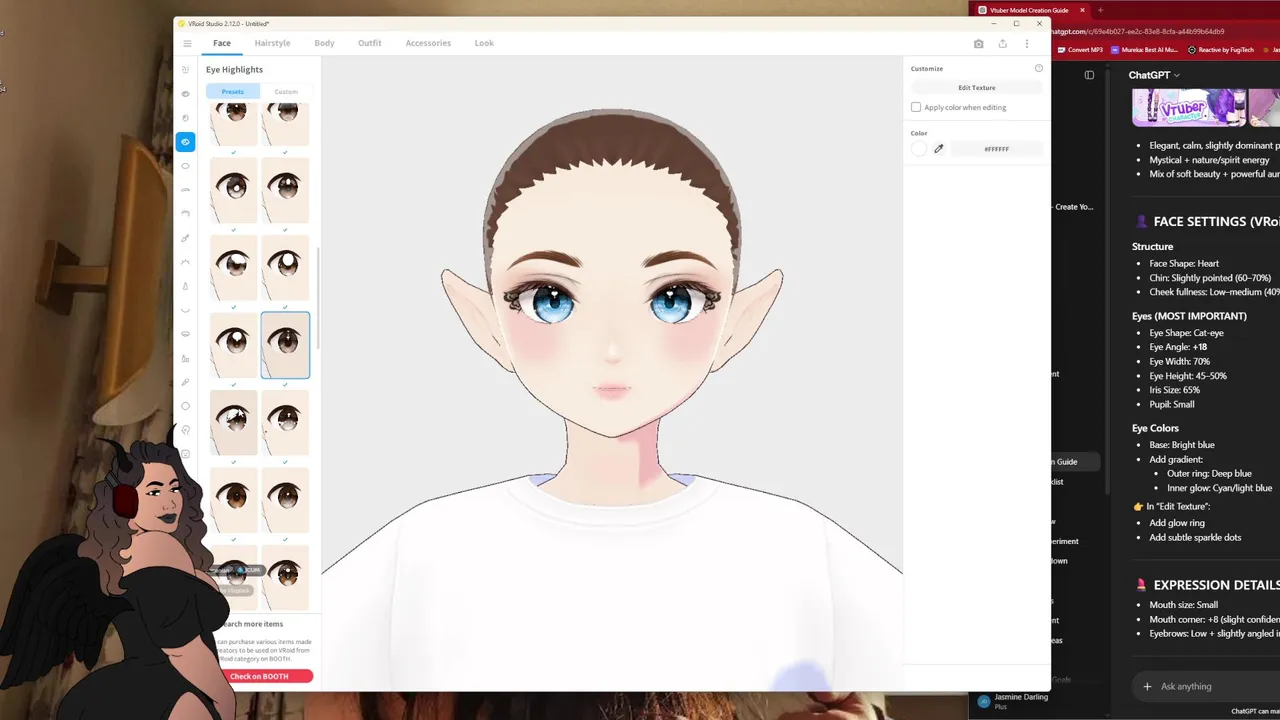This screenshot has width=1280, height=720.
Task: Open the Eyeliner brush category icon
Action: (x=185, y=238)
